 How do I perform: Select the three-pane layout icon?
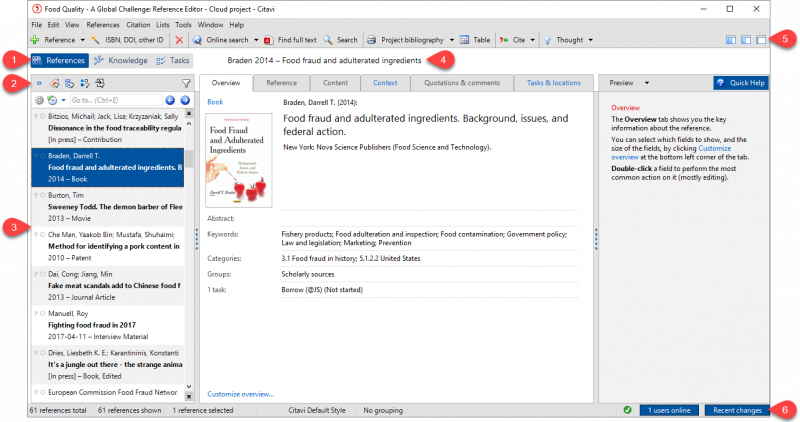pyautogui.click(x=731, y=40)
